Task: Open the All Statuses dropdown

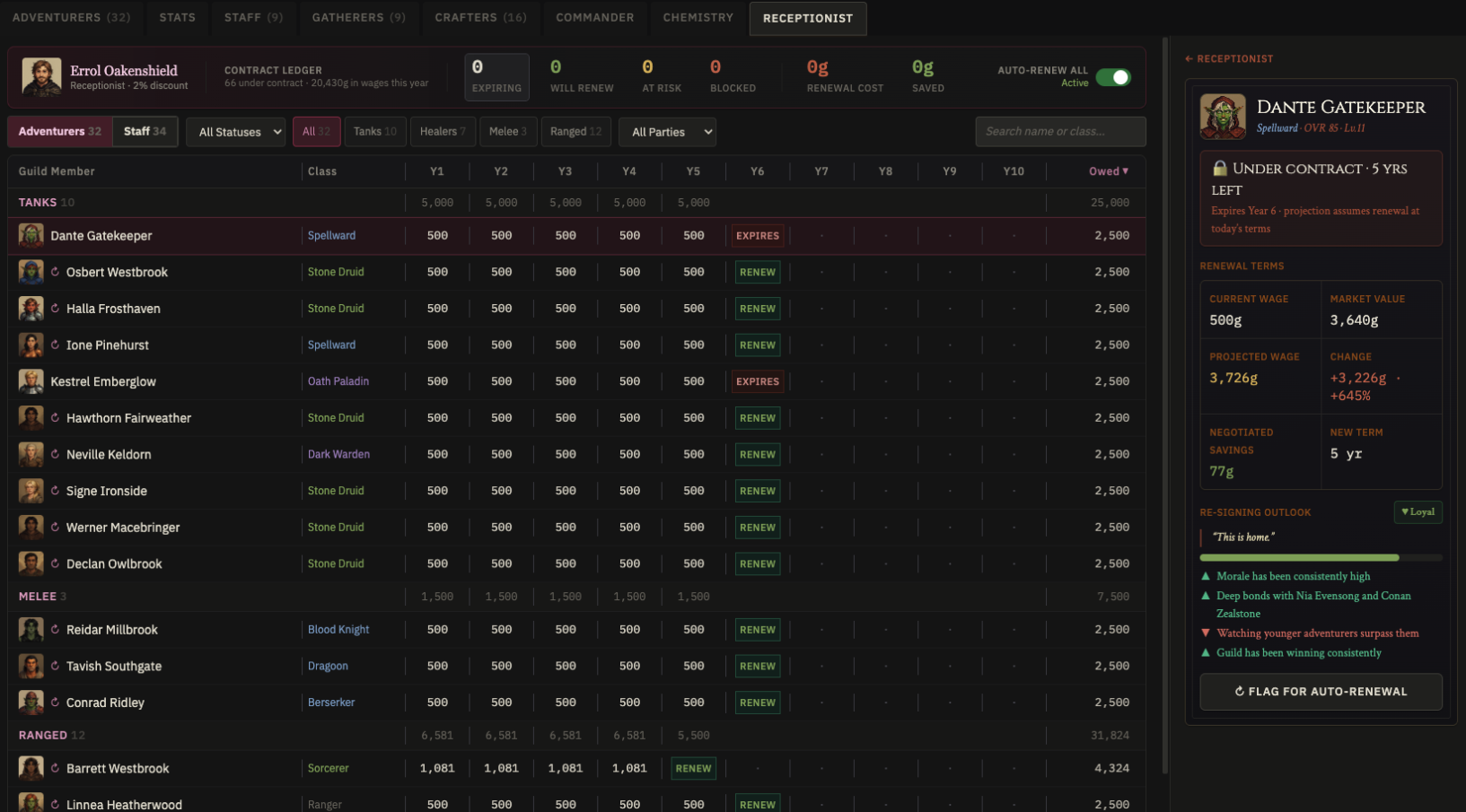Action: click(x=236, y=132)
